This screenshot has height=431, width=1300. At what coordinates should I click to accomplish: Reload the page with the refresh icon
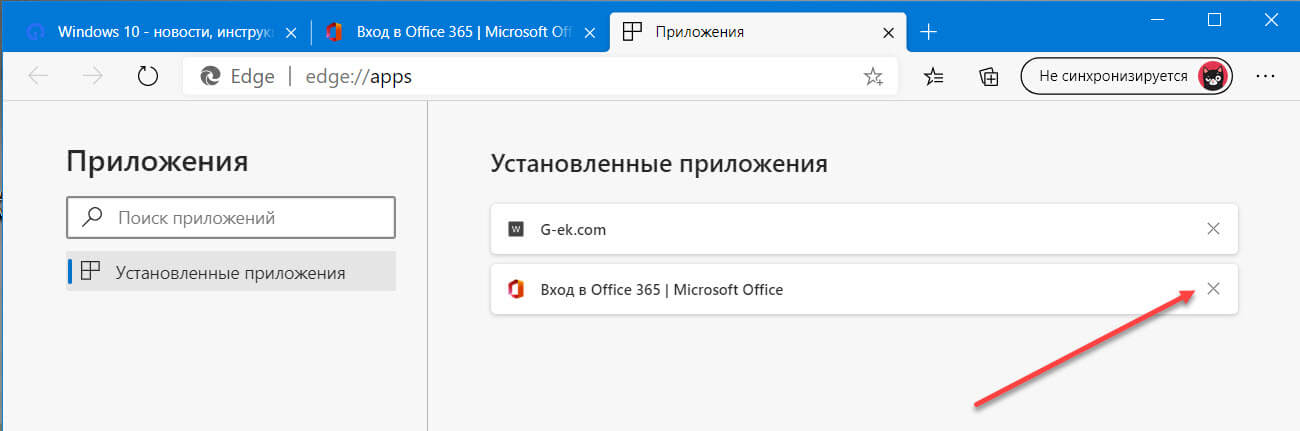click(x=148, y=76)
